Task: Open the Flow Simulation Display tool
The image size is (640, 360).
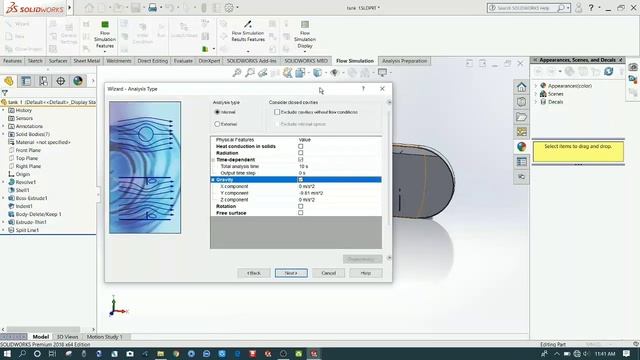Action: [304, 34]
